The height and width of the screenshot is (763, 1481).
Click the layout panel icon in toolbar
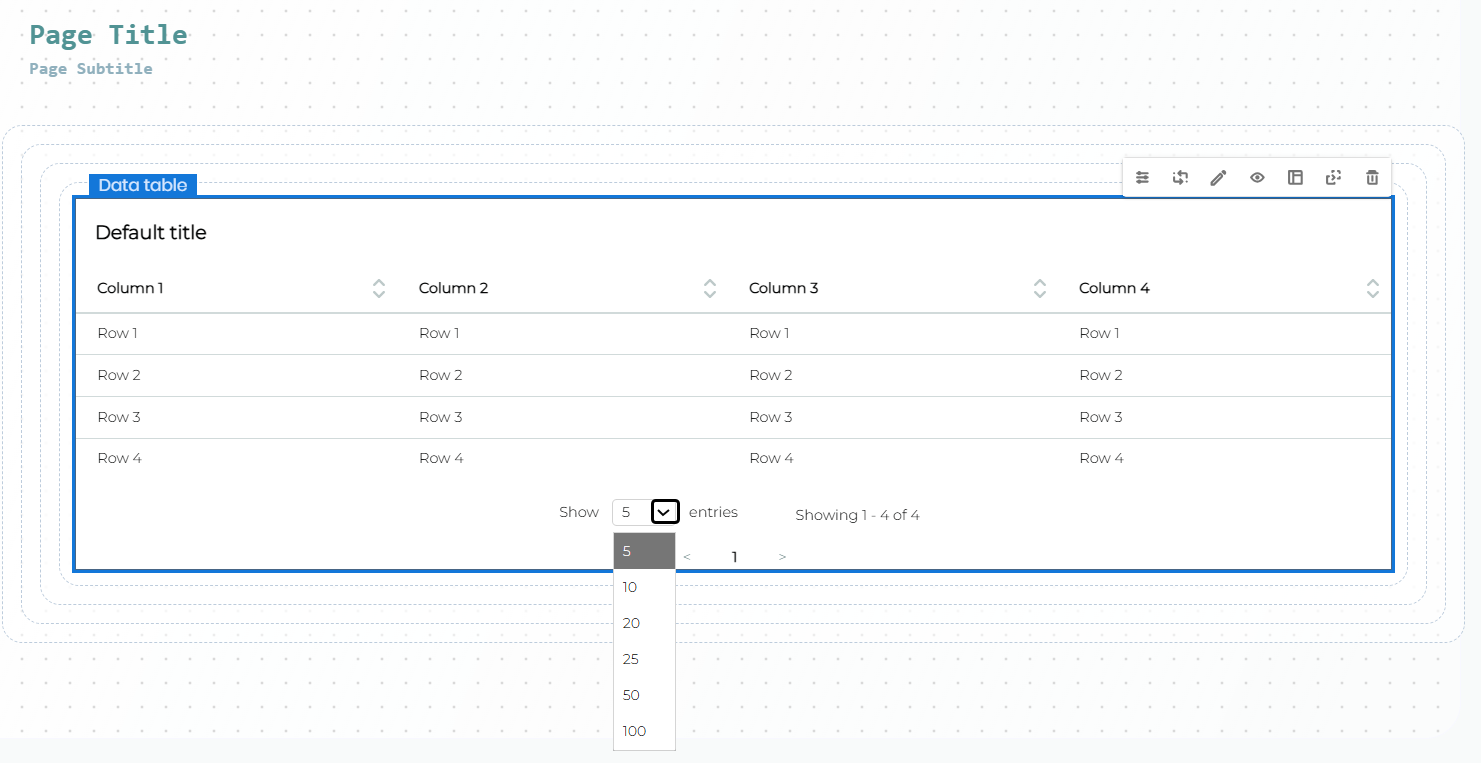(1295, 178)
